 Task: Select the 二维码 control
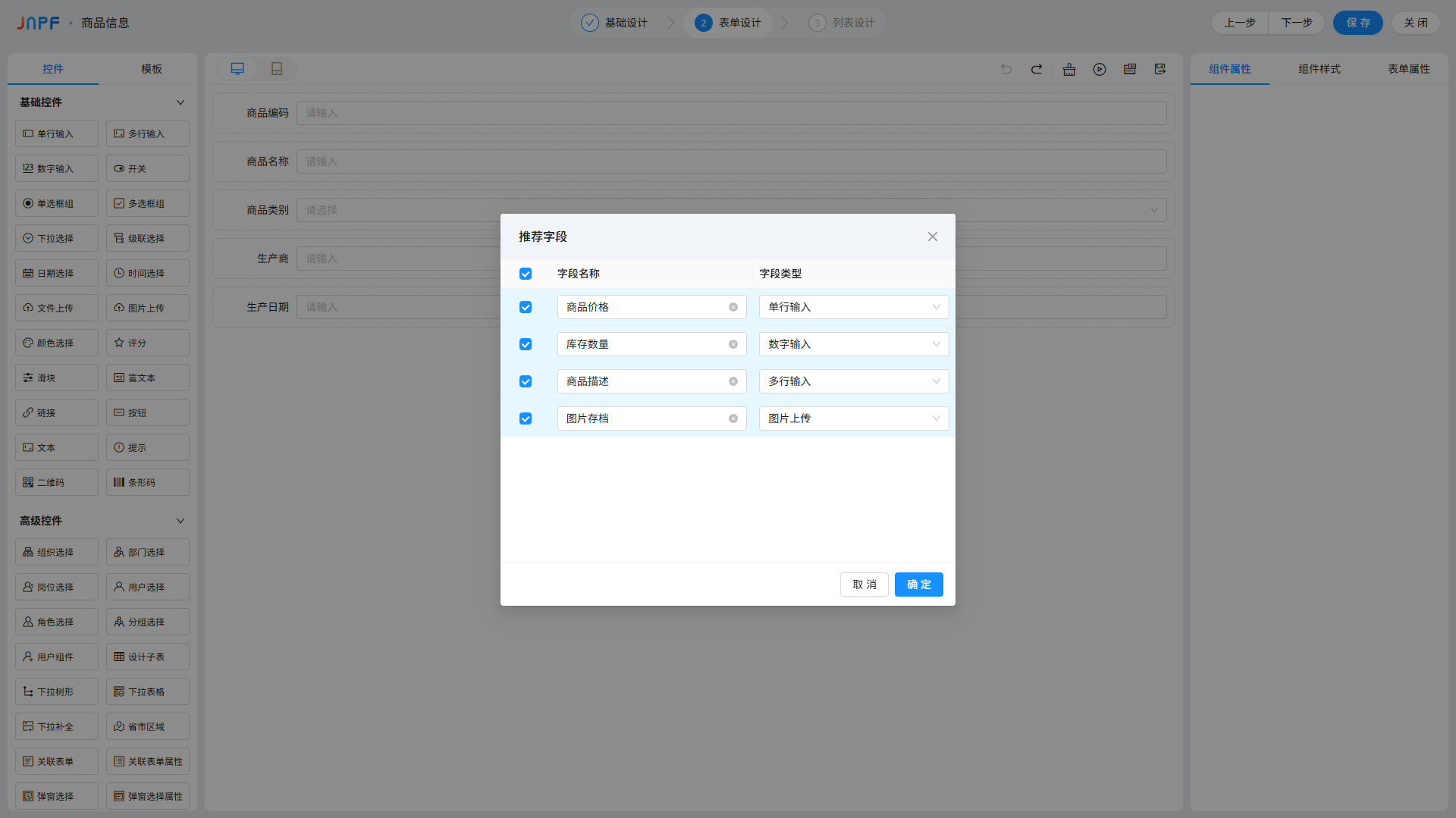pyautogui.click(x=57, y=482)
